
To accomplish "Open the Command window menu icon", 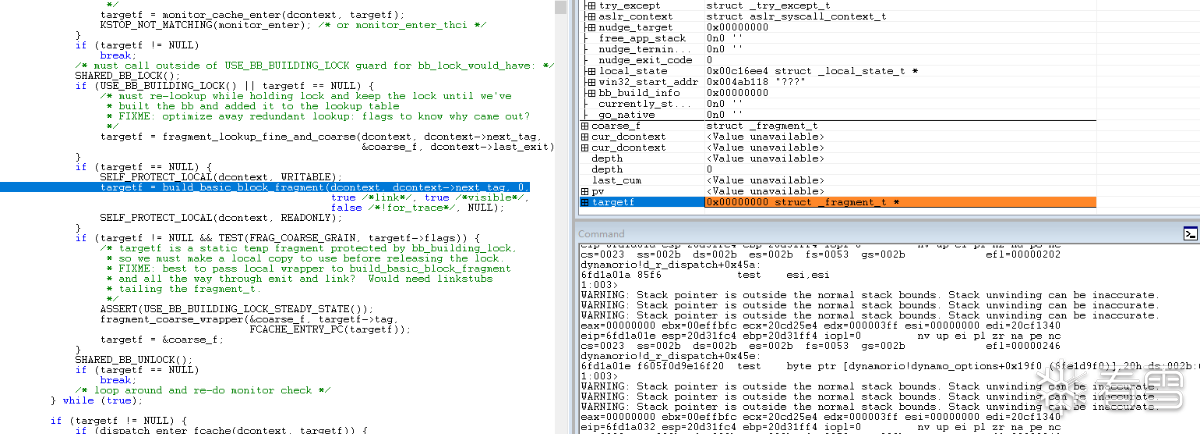I will 1190,234.
